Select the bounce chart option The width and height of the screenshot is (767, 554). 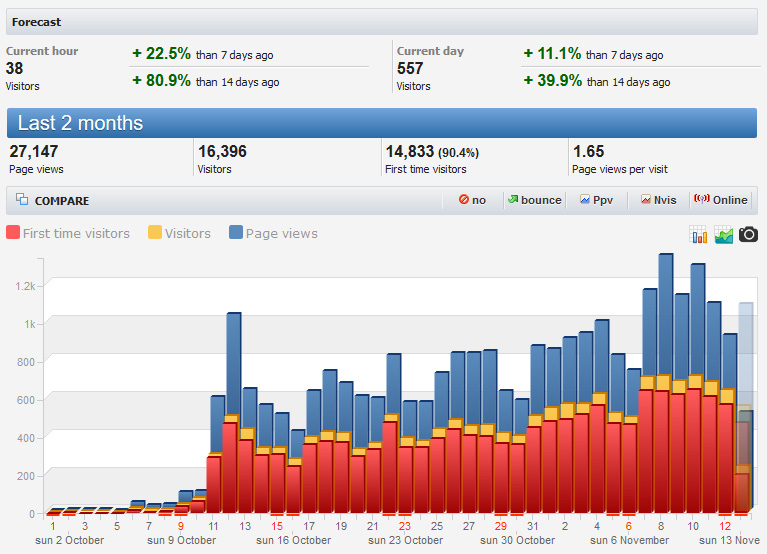[535, 200]
